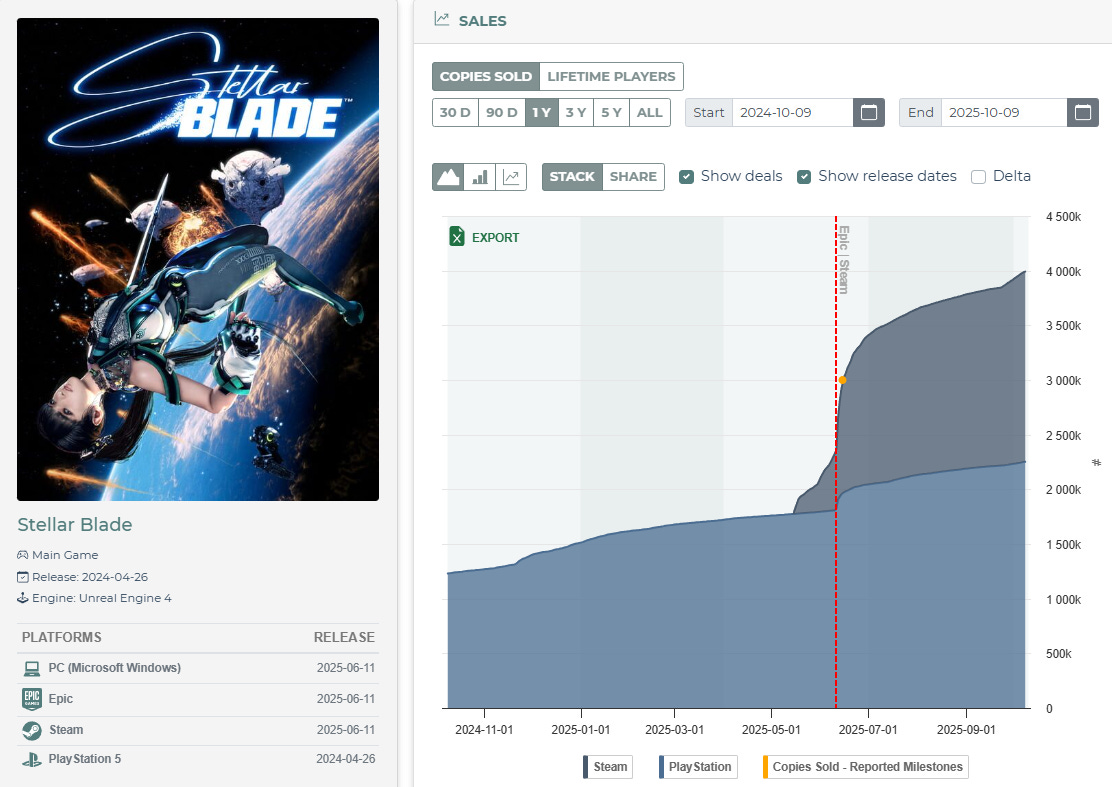1112x787 pixels.
Task: Click the Sales chart header icon
Action: (x=442, y=19)
